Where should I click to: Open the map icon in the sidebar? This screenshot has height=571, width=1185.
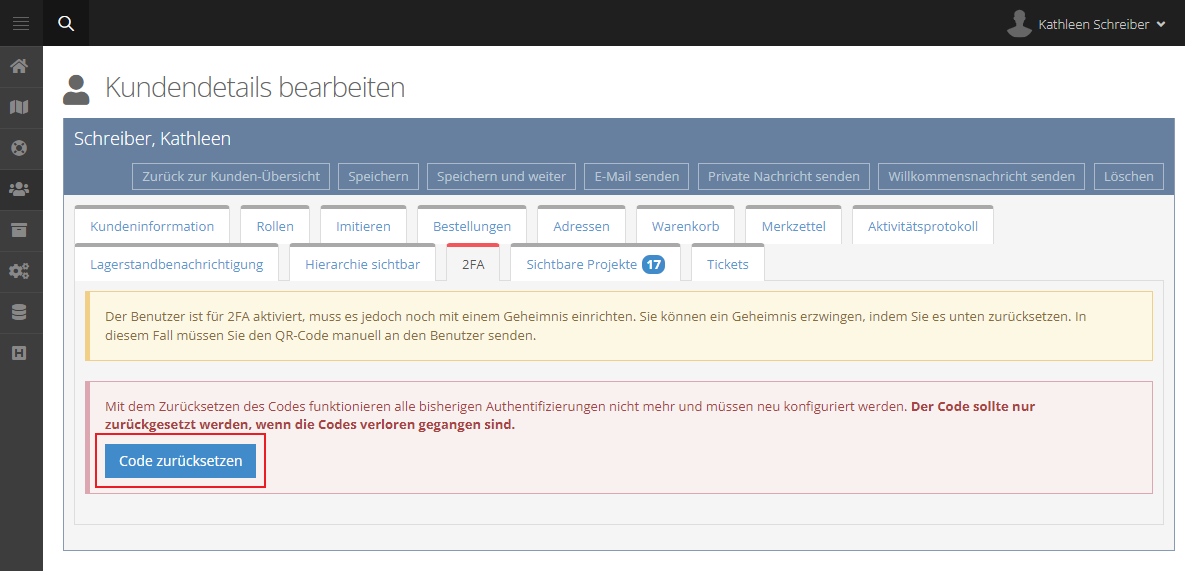coord(20,107)
